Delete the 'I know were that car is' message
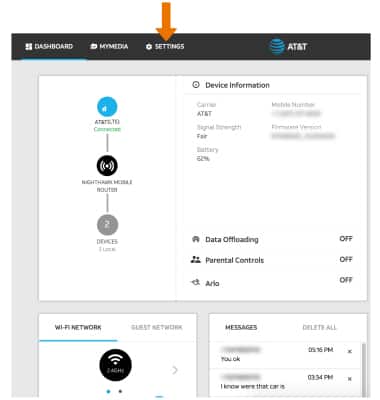The image size is (380, 400). tap(350, 379)
